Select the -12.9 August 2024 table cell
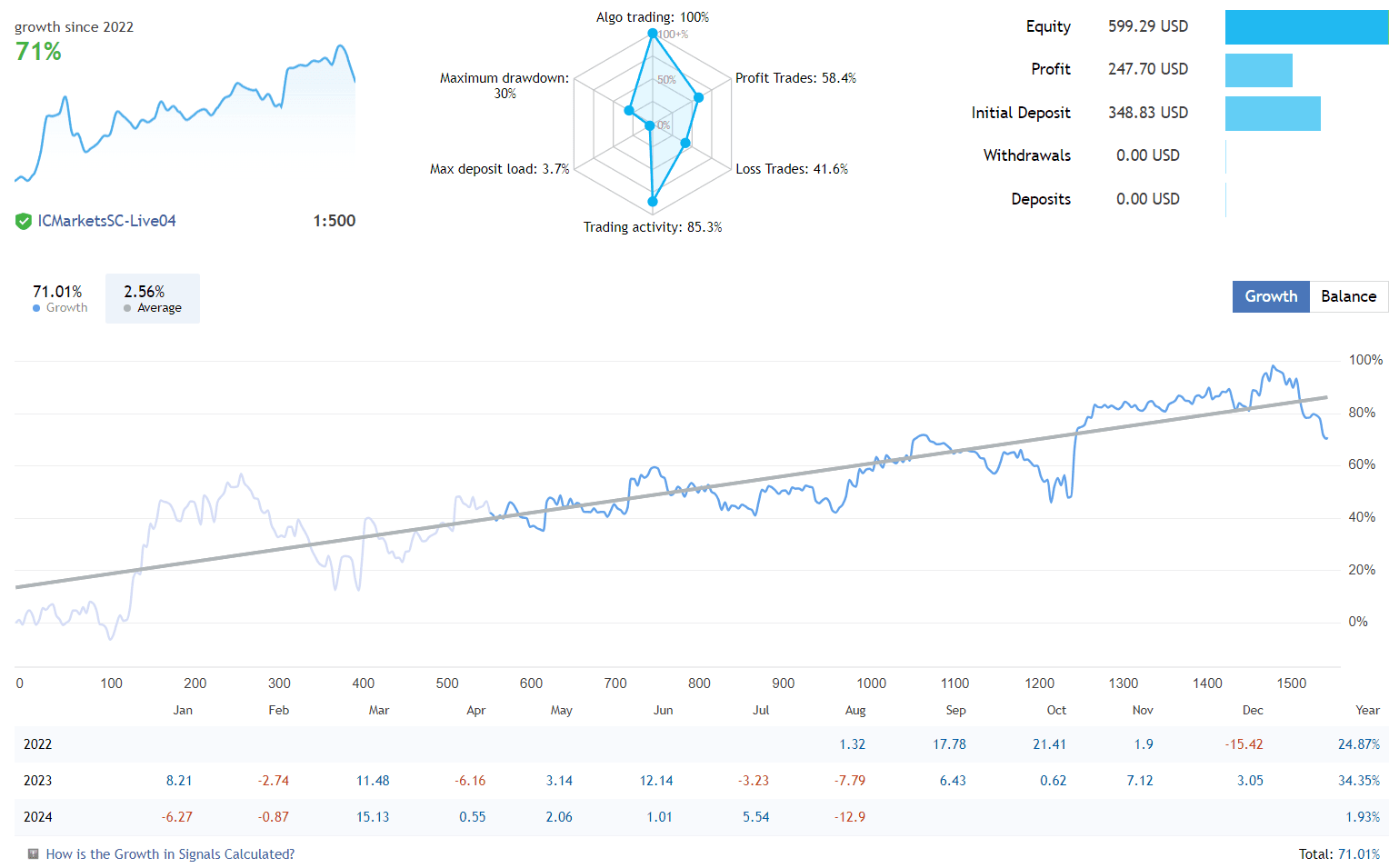The image size is (1399, 868). (x=850, y=816)
